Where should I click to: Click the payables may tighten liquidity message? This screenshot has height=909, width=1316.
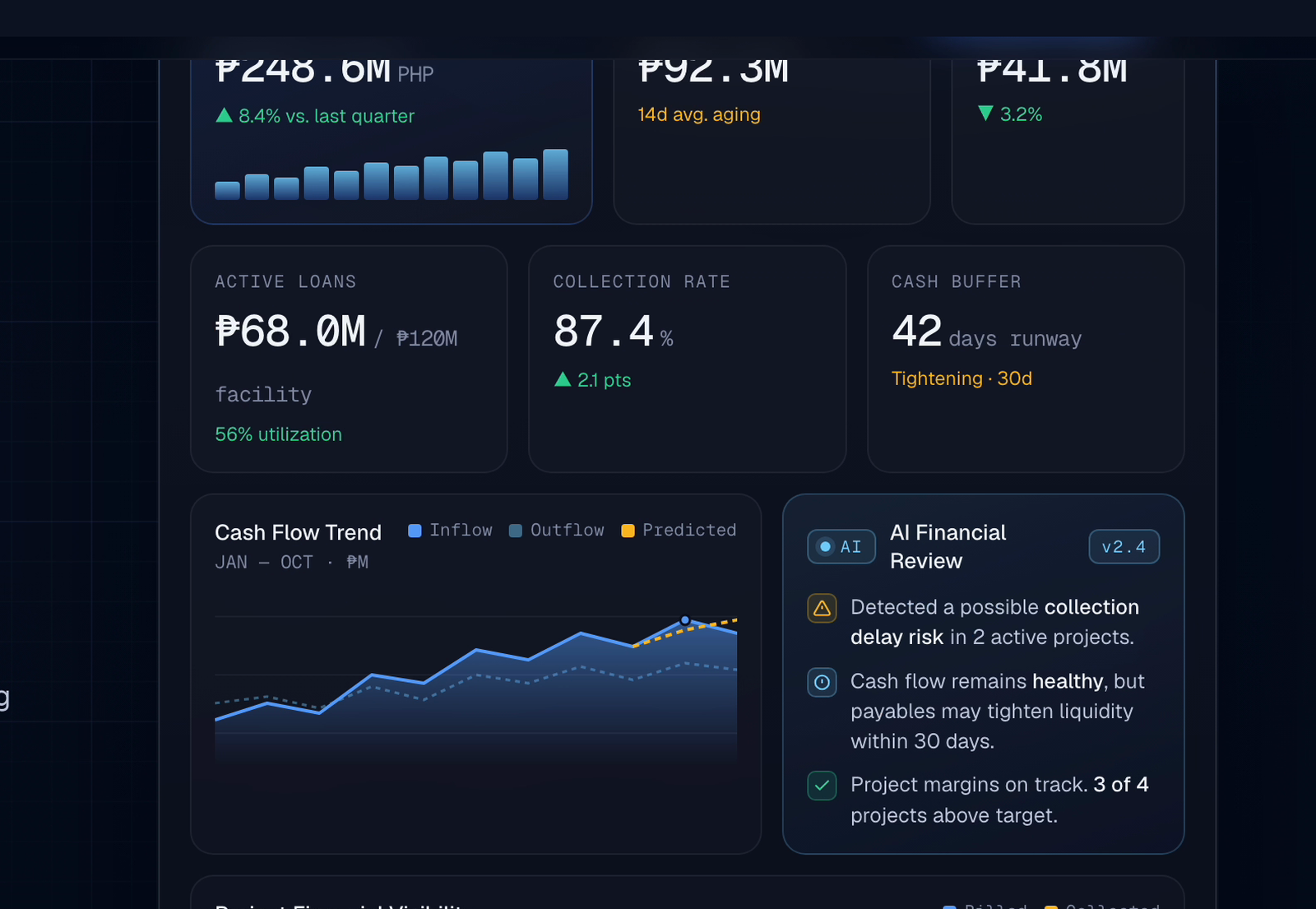(997, 712)
